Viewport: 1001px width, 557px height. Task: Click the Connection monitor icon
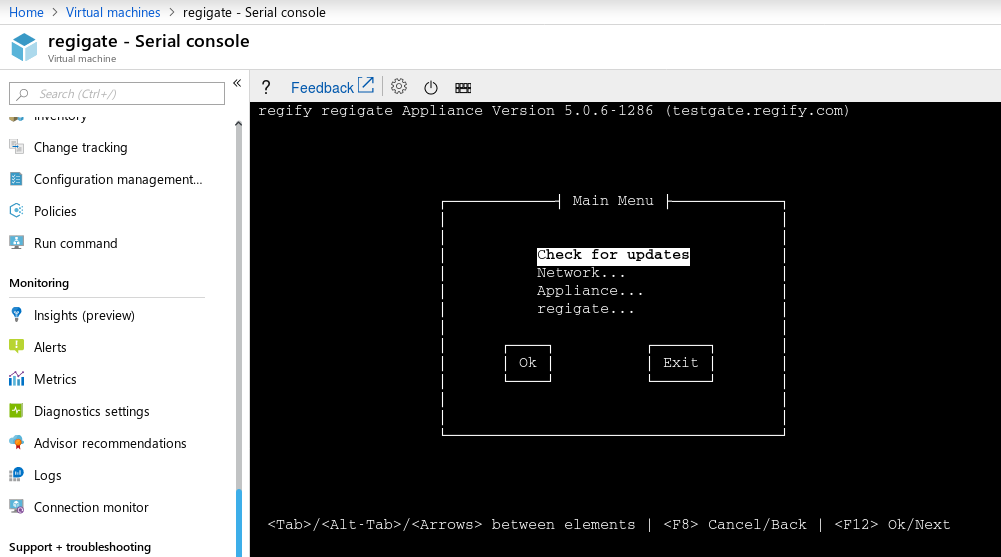[17, 507]
